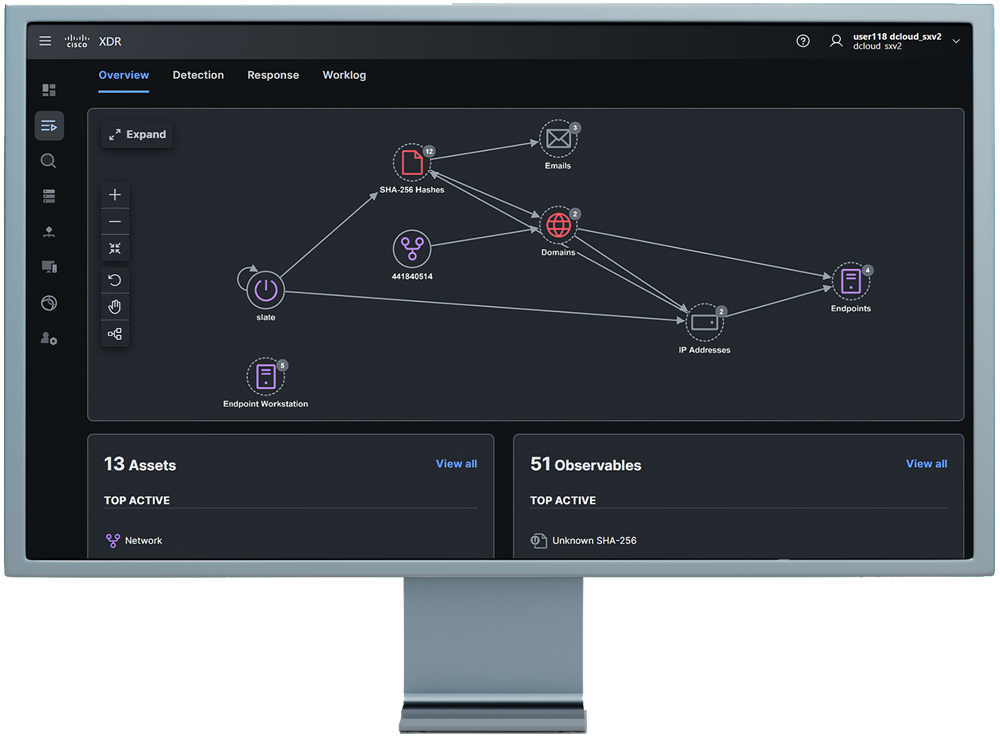Click the Expand button above the graph
The image size is (1000, 736).
(x=136, y=134)
